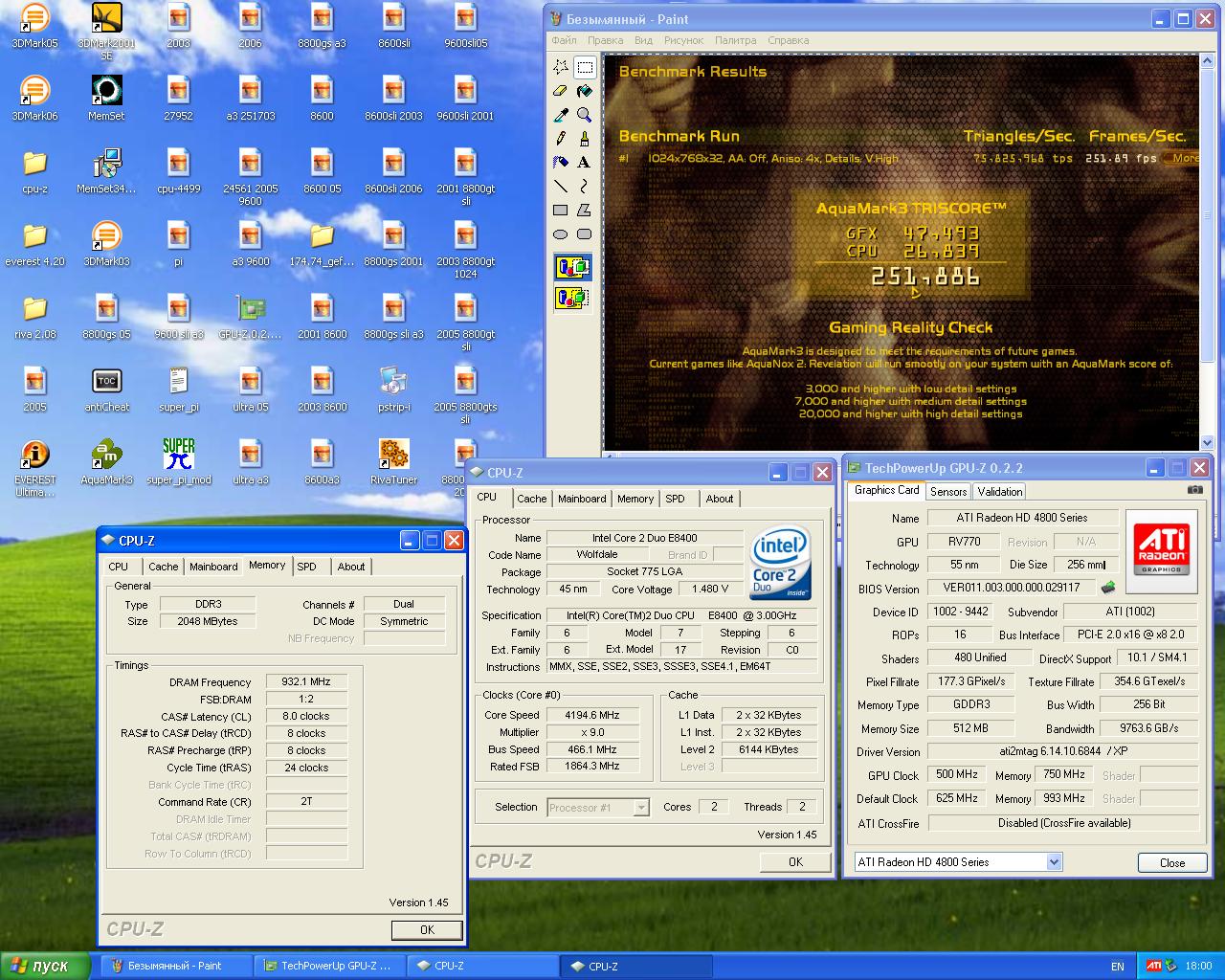Click the пуск Start button
Image resolution: width=1225 pixels, height=980 pixels.
pyautogui.click(x=45, y=966)
